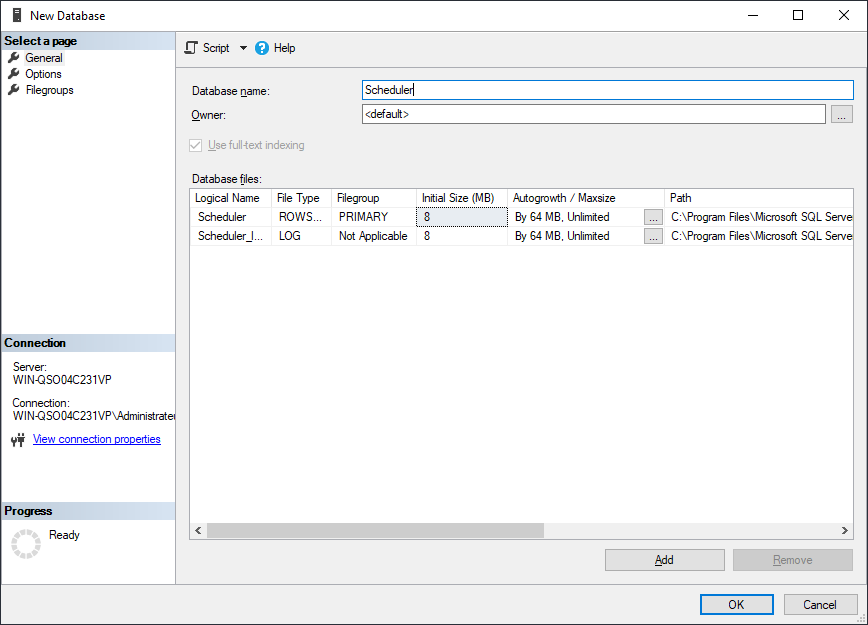This screenshot has width=868, height=625.
Task: Cancel the New Database dialog
Action: [x=820, y=604]
